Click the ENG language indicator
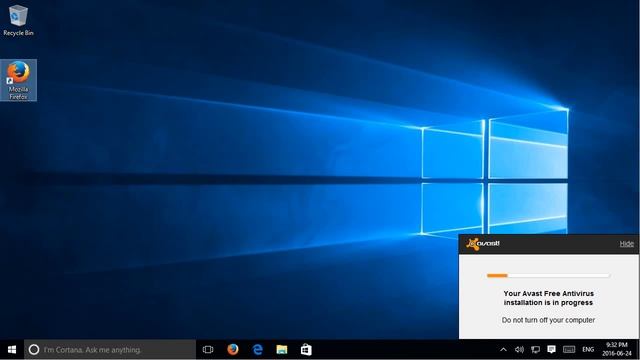 [588, 350]
